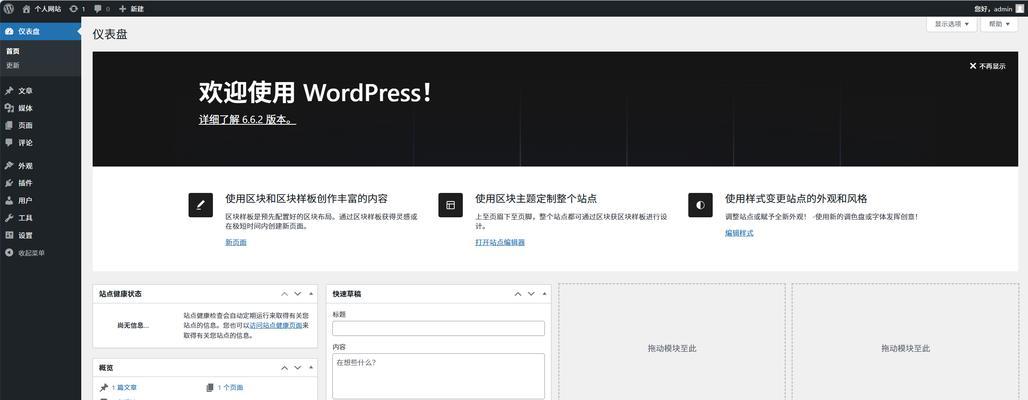Focus the 内容 textarea
Screen dimensions: 1028x400
point(438,376)
